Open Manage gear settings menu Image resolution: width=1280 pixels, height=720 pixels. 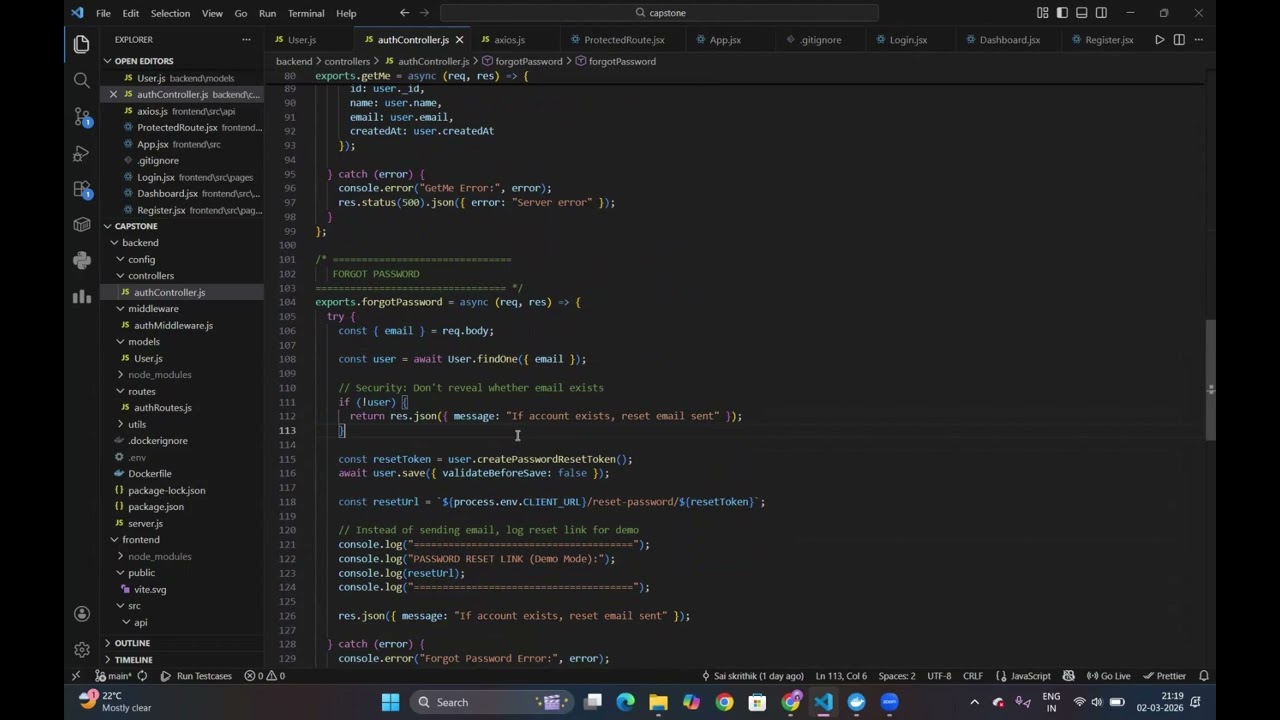pos(82,650)
